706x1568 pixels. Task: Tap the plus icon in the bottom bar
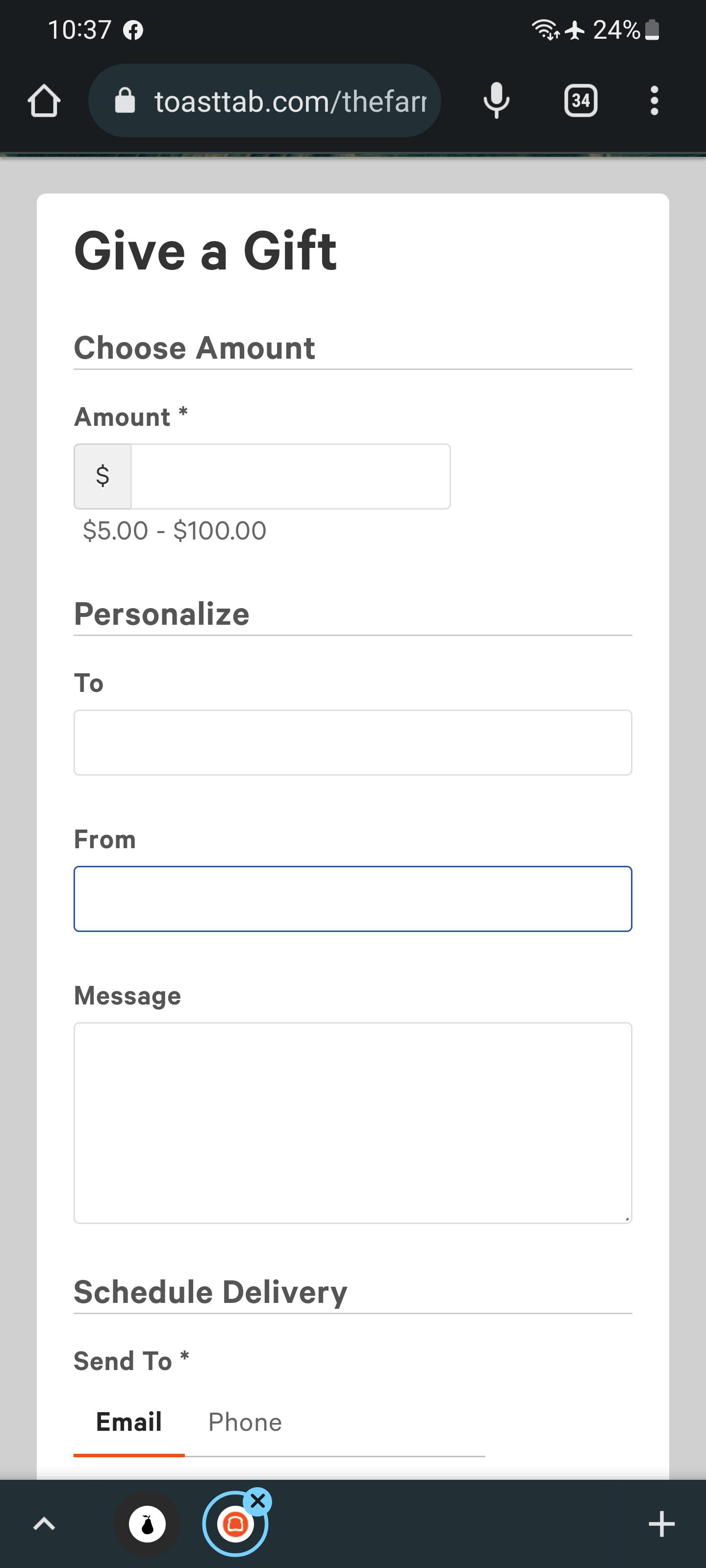(662, 1525)
